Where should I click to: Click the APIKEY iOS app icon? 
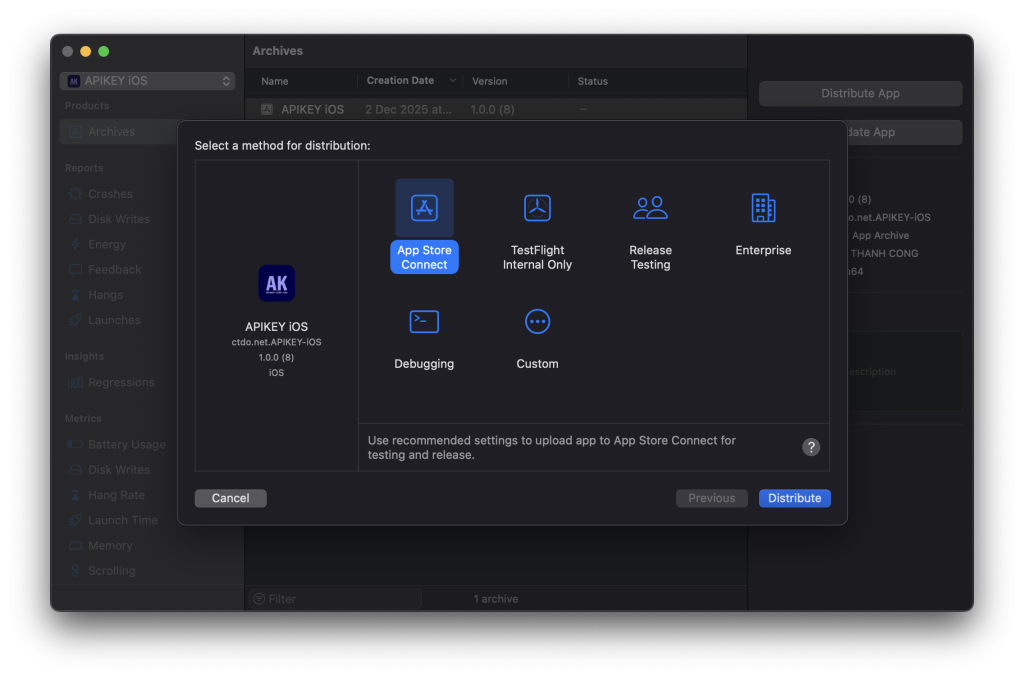coord(276,284)
